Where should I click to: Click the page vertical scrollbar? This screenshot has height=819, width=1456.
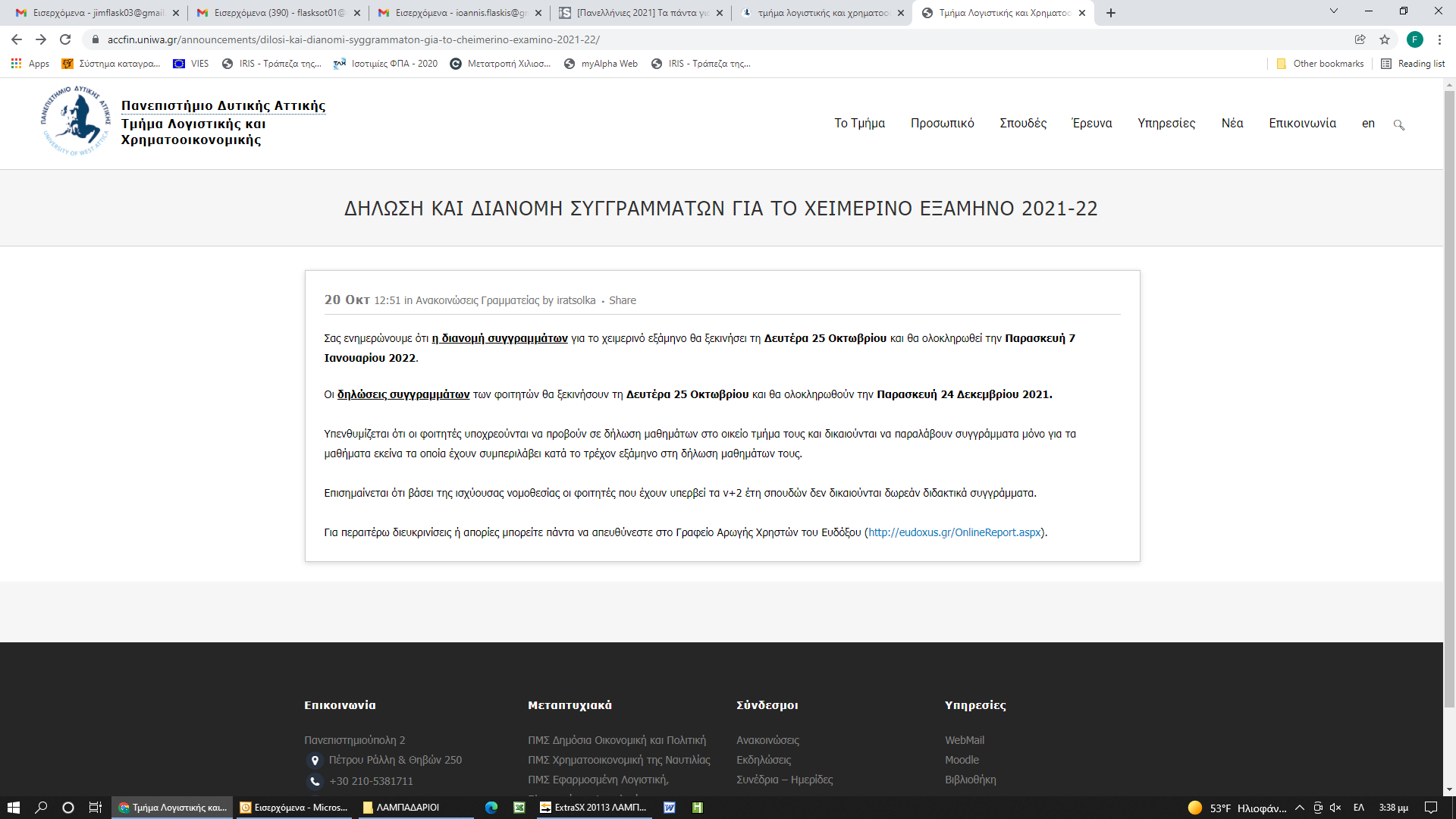pyautogui.click(x=1449, y=394)
